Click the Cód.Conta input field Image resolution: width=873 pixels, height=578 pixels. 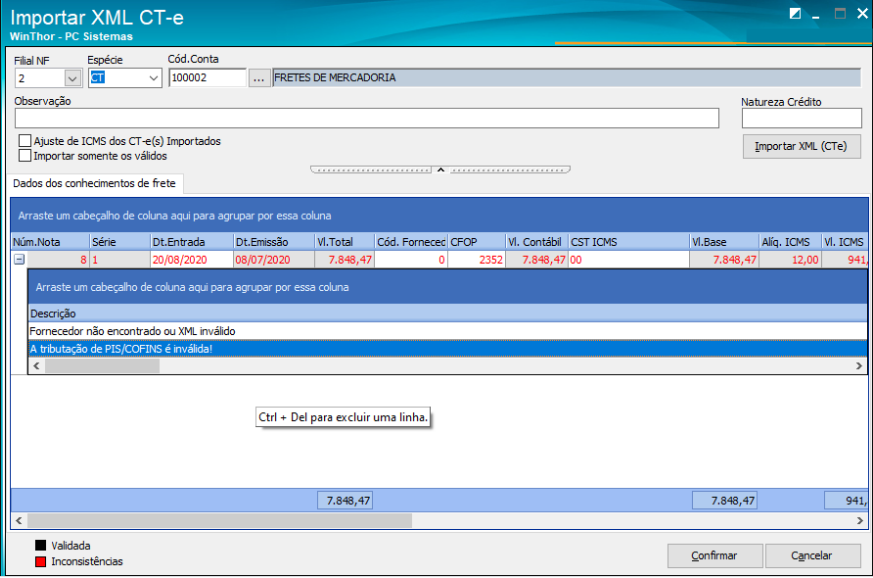tap(207, 78)
